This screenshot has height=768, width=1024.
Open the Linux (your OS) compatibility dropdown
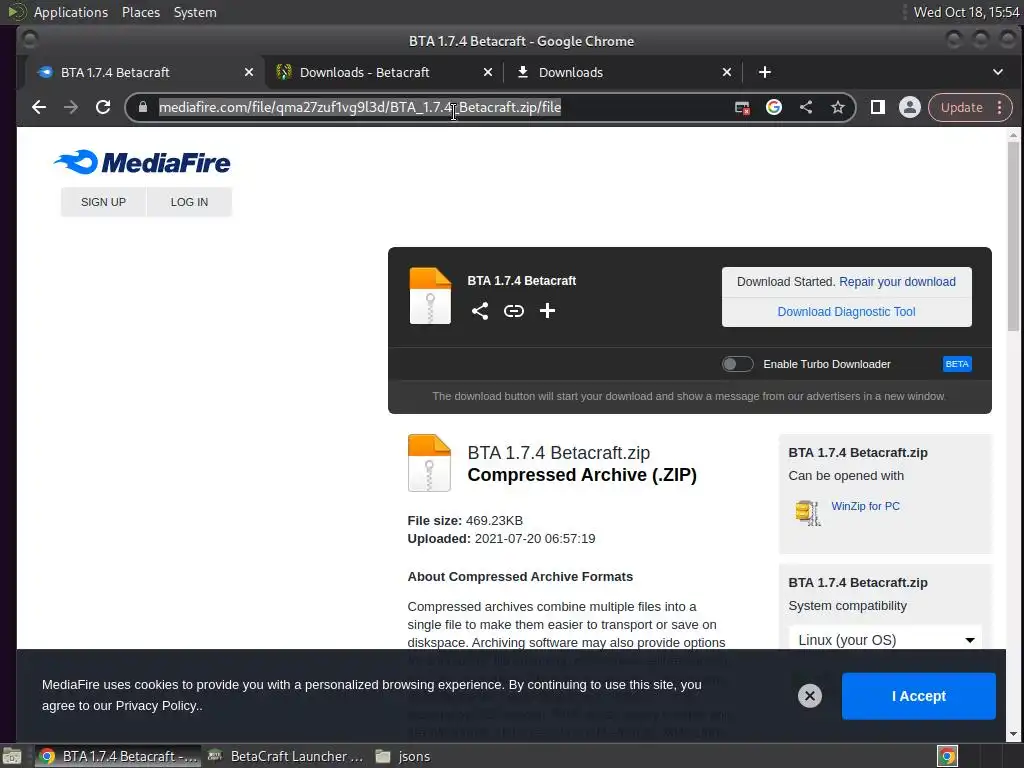coord(885,640)
